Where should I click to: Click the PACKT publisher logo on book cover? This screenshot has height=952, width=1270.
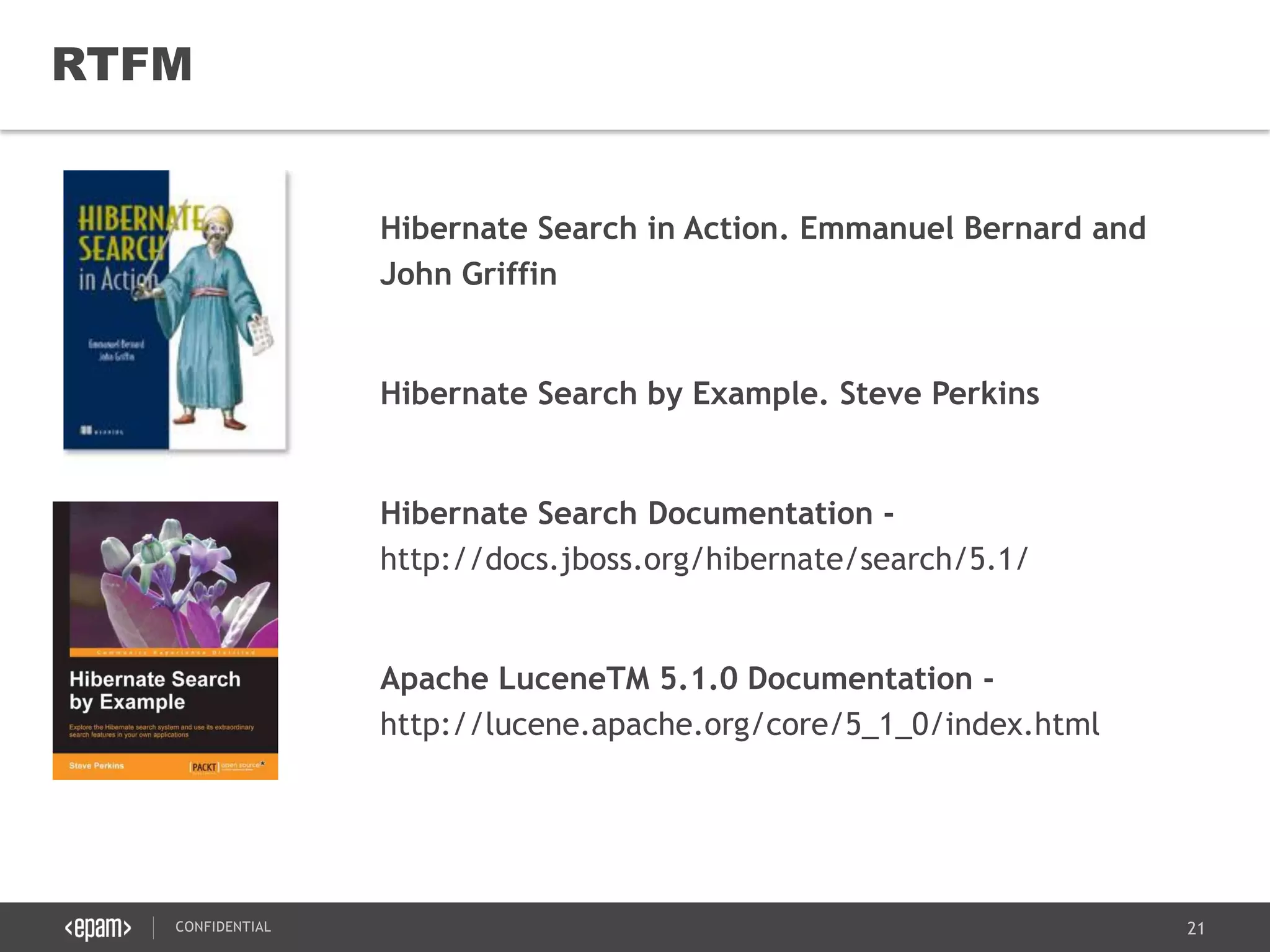204,767
